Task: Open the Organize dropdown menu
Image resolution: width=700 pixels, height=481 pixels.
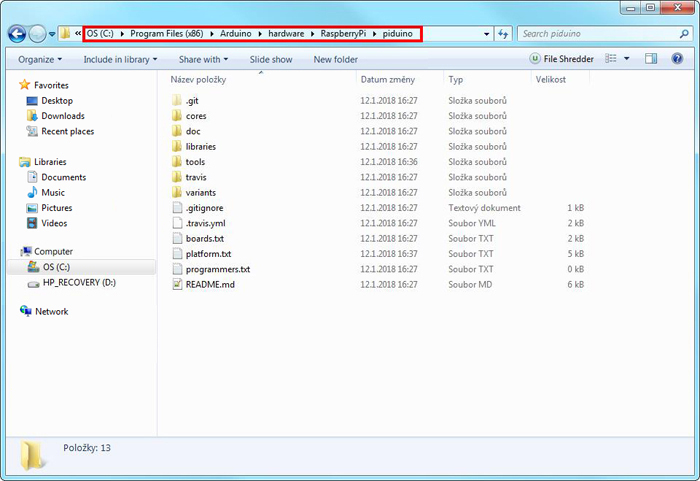Action: coord(40,59)
